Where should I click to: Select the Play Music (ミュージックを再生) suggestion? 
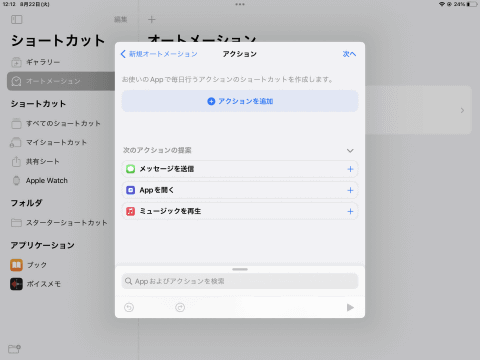click(240, 211)
